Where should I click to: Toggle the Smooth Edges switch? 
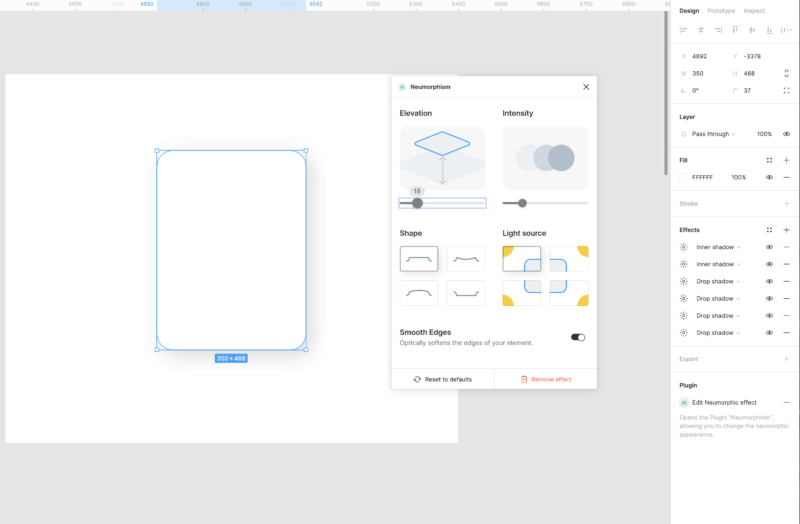pyautogui.click(x=578, y=337)
